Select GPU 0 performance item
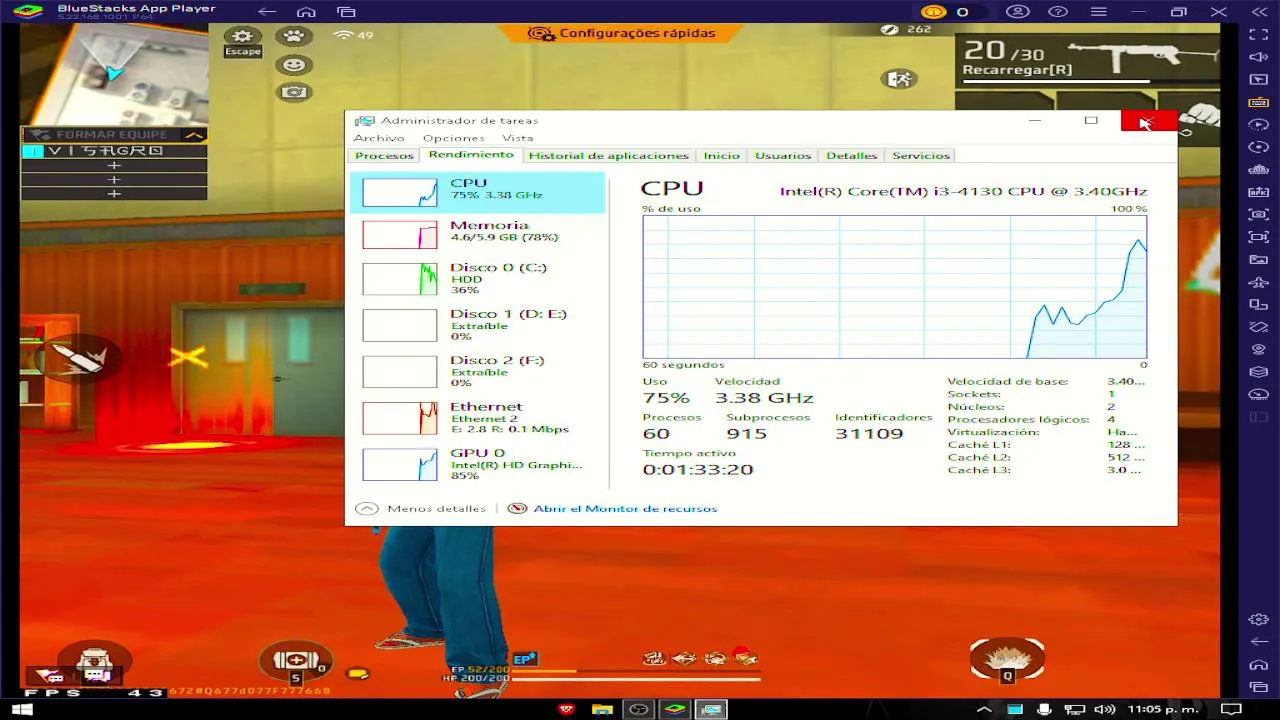 [478, 464]
